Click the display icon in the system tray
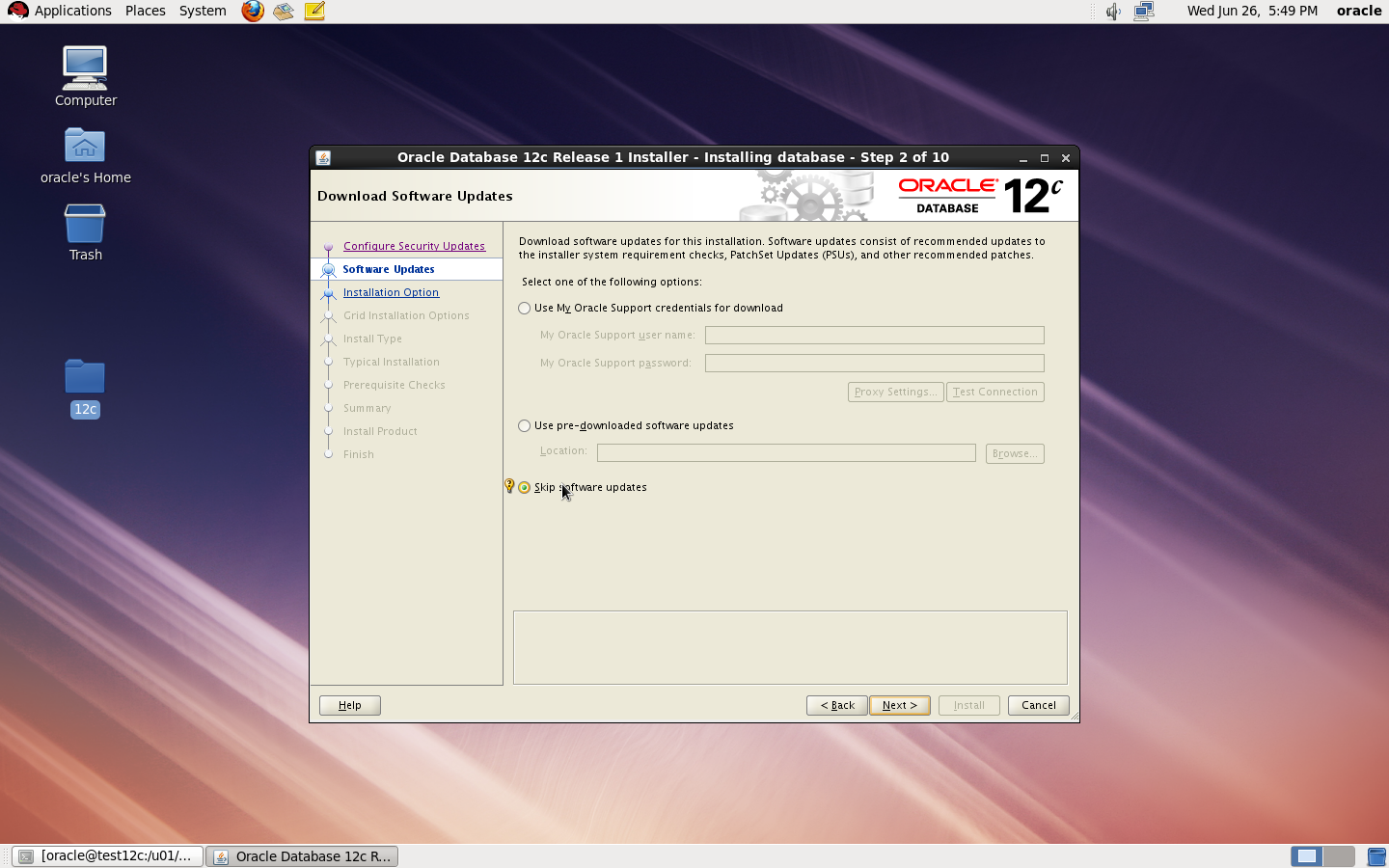The height and width of the screenshot is (868, 1389). [1144, 11]
